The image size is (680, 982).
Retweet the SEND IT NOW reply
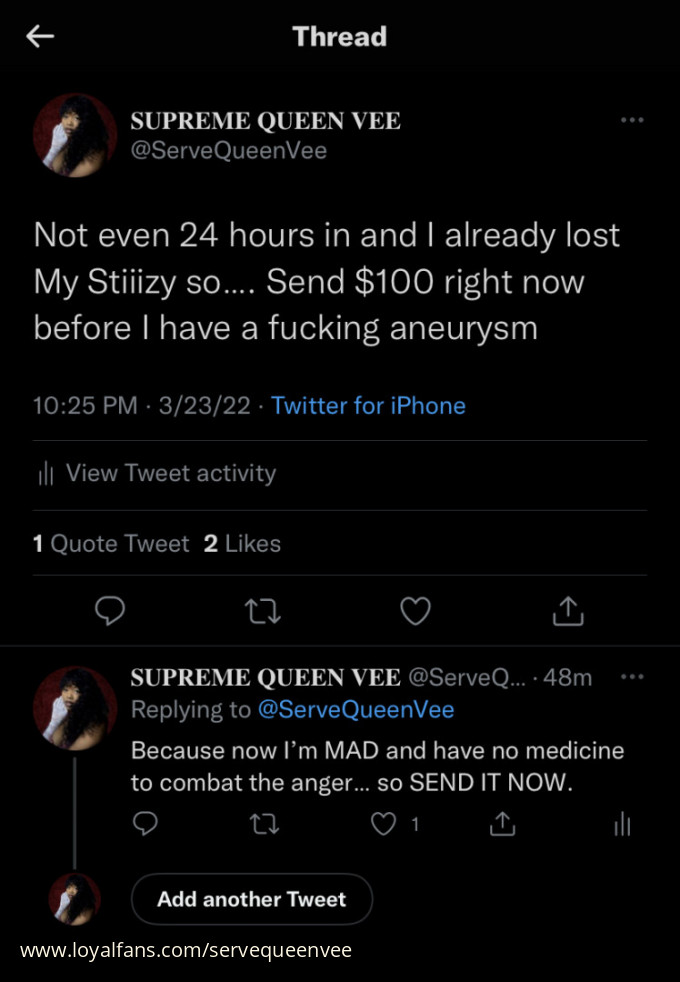(x=264, y=824)
